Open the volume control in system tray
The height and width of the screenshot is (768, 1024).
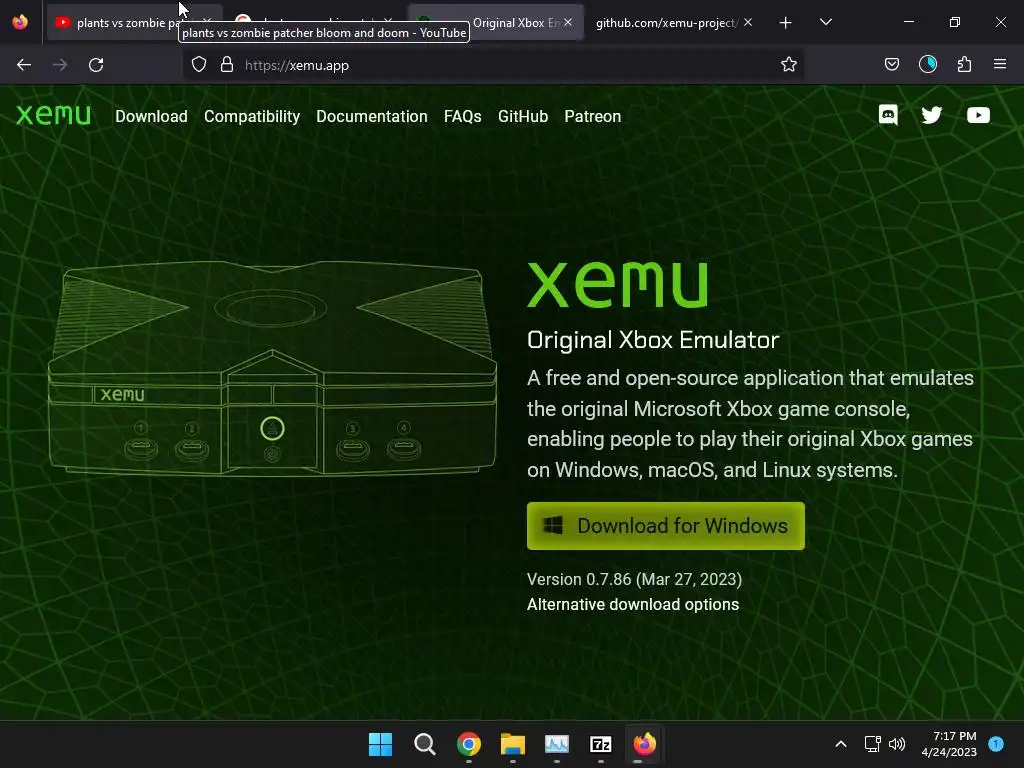897,744
